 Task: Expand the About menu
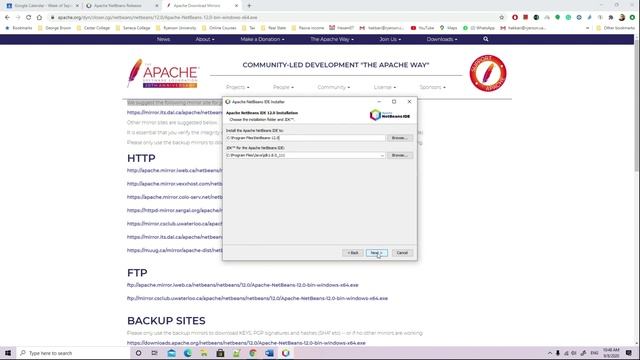click(x=205, y=39)
